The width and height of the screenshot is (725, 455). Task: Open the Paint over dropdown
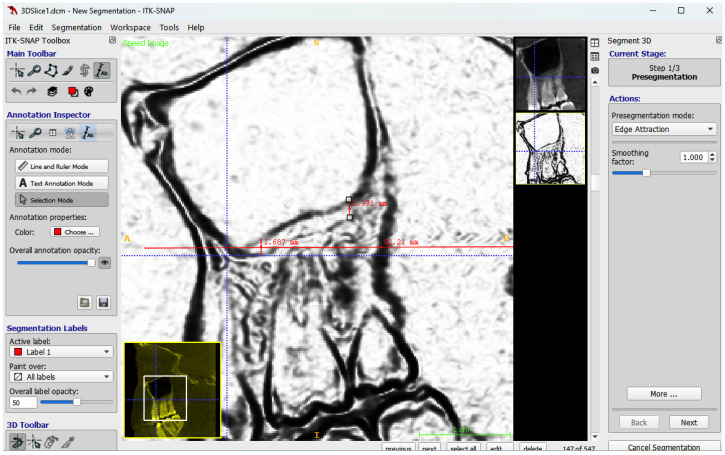point(61,377)
